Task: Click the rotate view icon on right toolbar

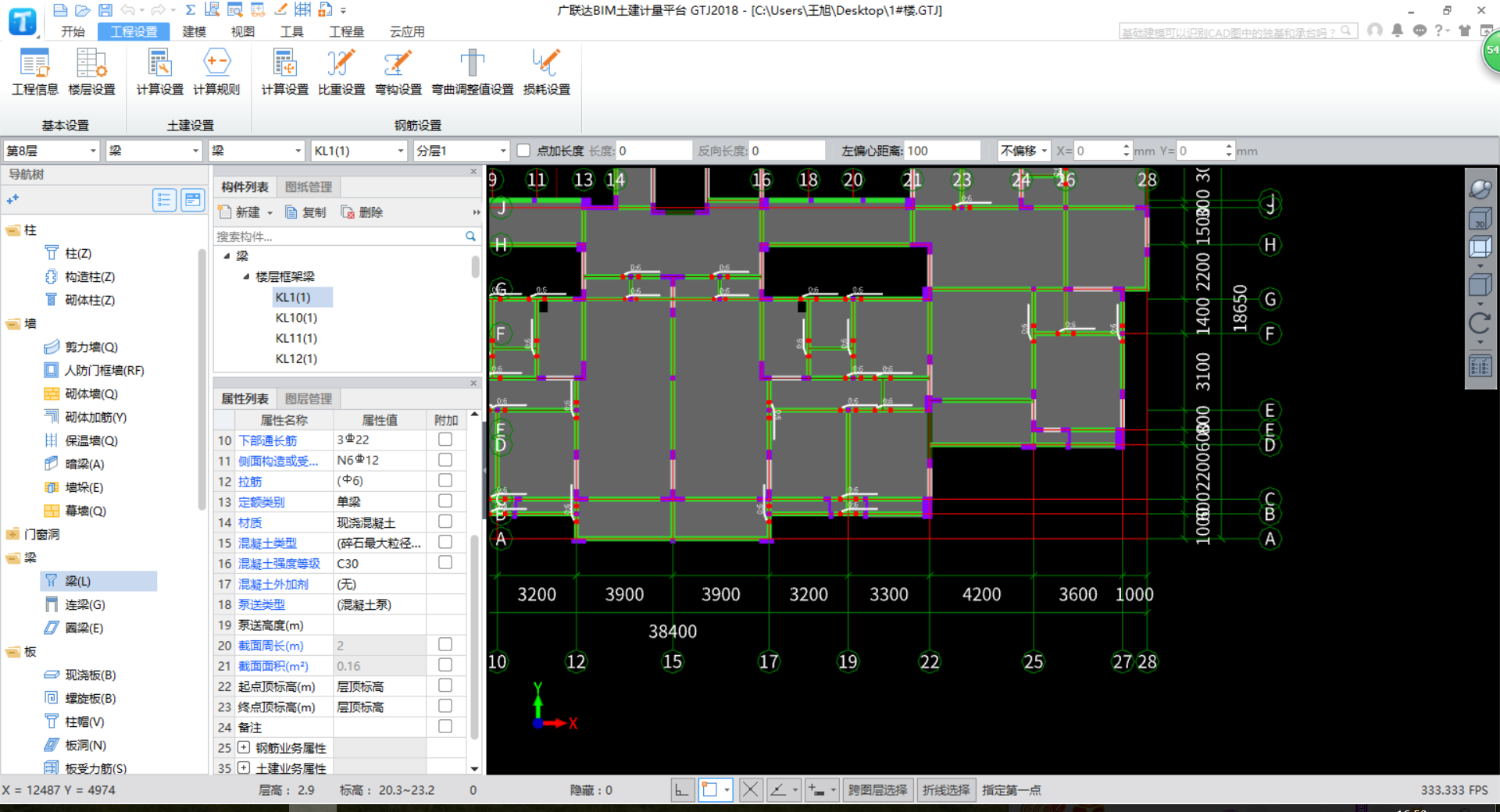Action: click(x=1480, y=322)
